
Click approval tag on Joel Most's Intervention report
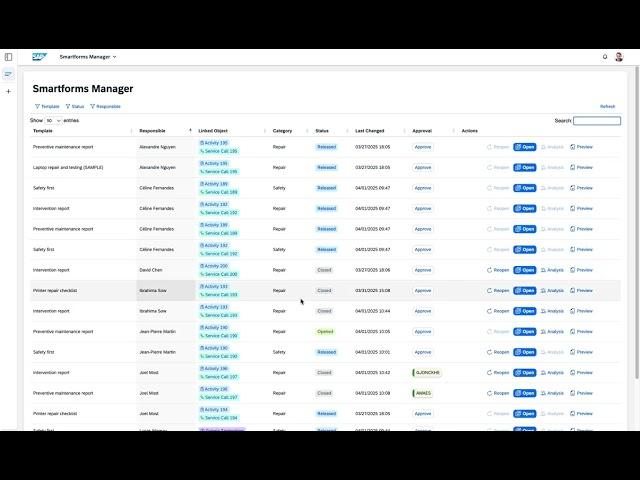point(427,373)
